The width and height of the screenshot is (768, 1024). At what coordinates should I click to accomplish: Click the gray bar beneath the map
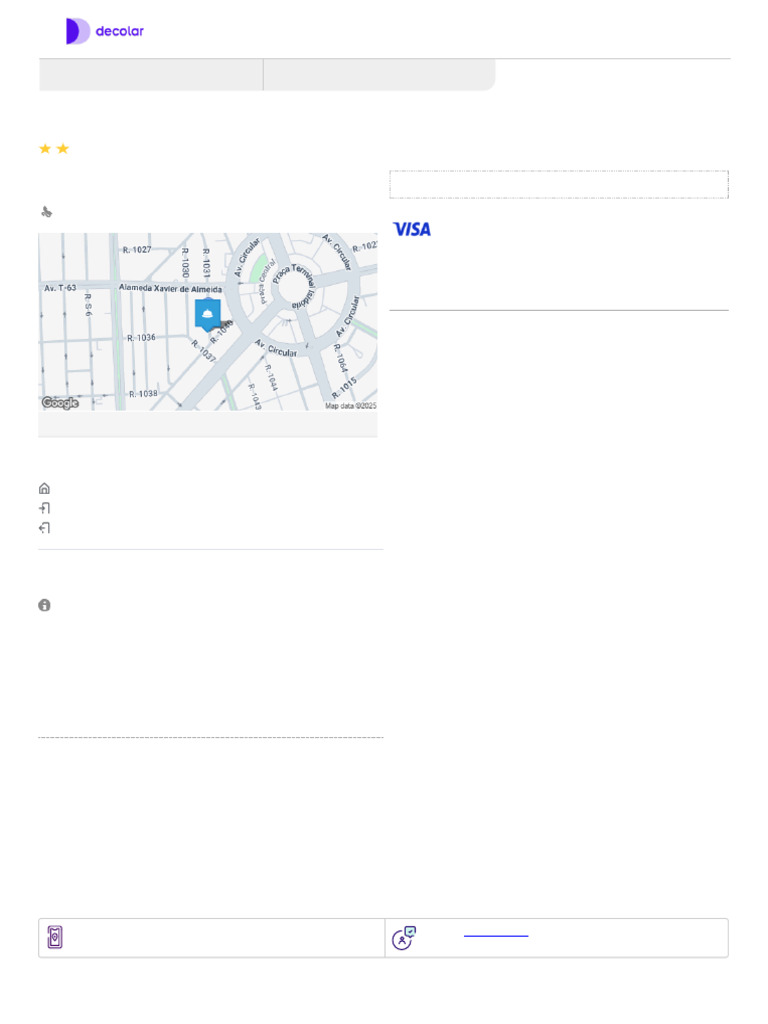208,424
